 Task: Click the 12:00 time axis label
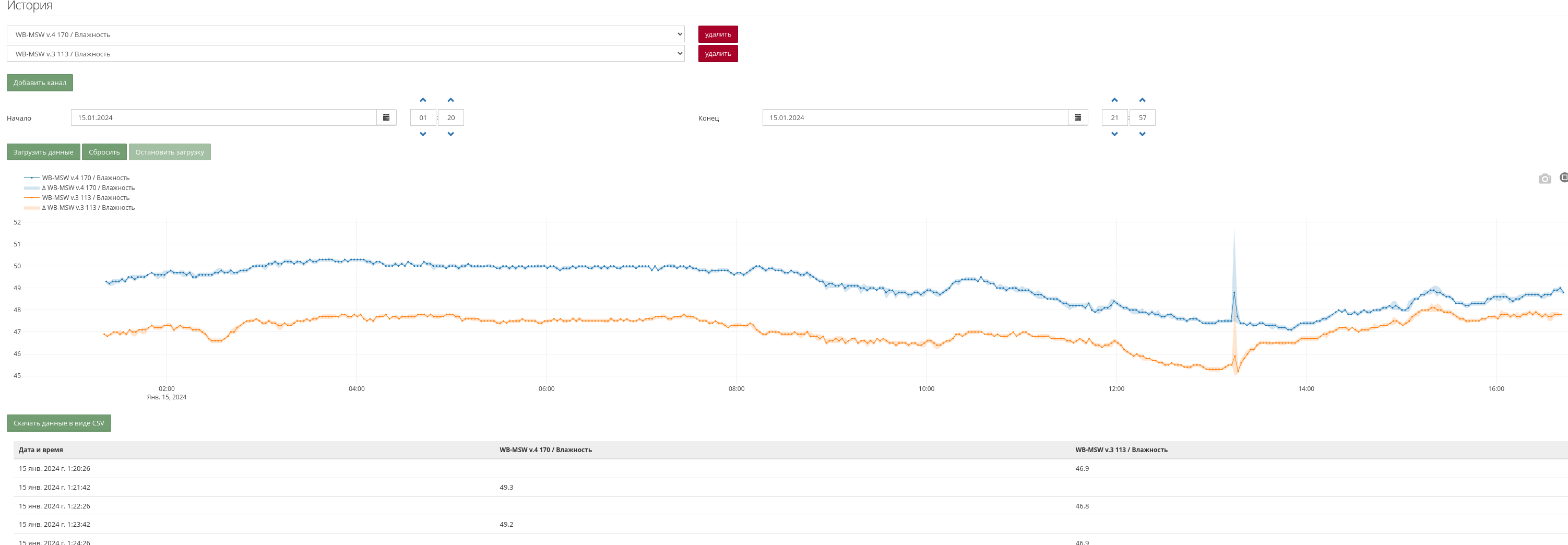point(1116,388)
